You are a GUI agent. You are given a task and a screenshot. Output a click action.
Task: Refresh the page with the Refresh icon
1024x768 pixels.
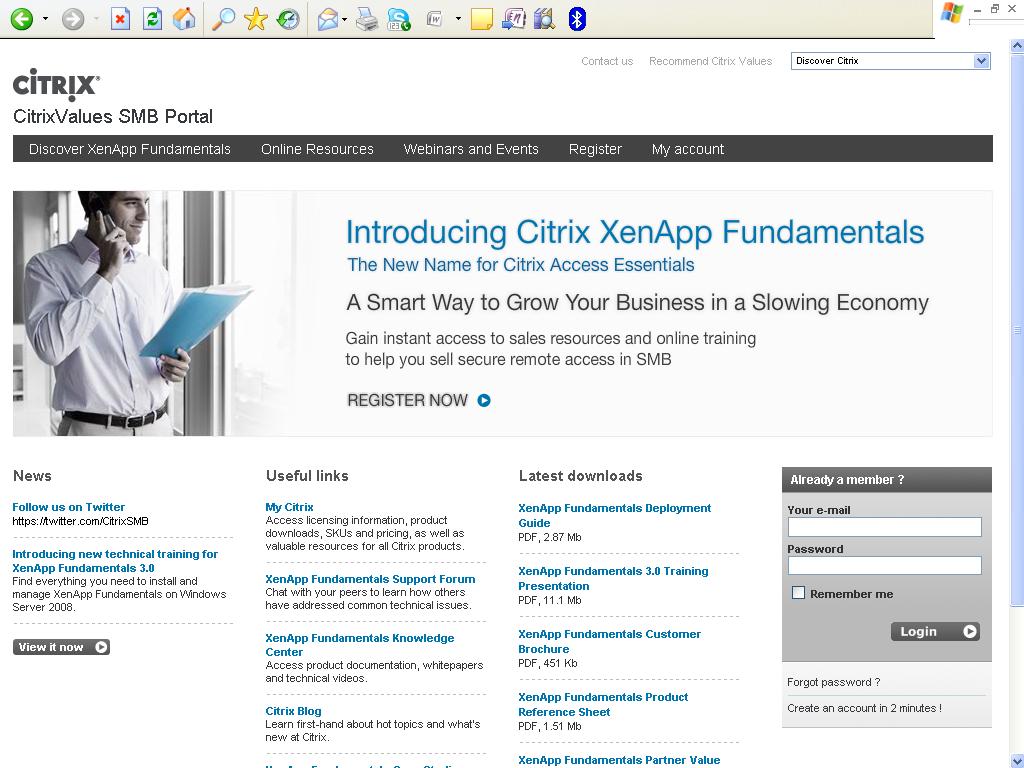tap(152, 19)
